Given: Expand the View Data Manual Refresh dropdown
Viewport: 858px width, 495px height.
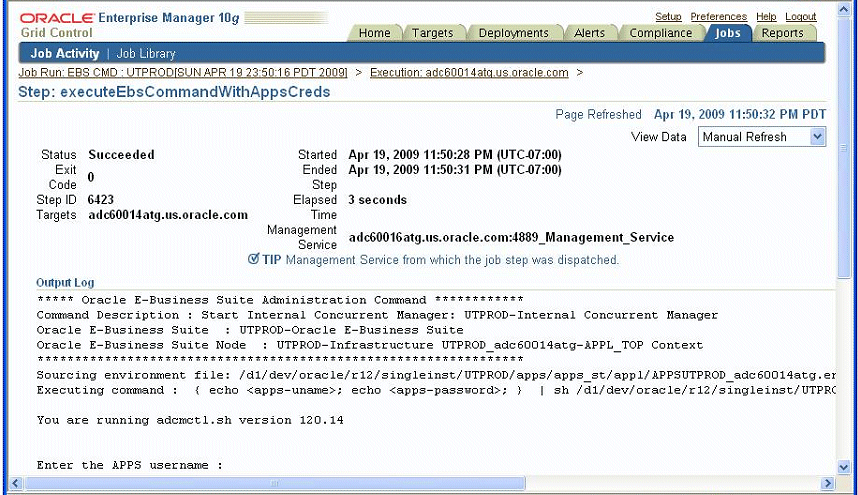Looking at the screenshot, I should [x=762, y=137].
